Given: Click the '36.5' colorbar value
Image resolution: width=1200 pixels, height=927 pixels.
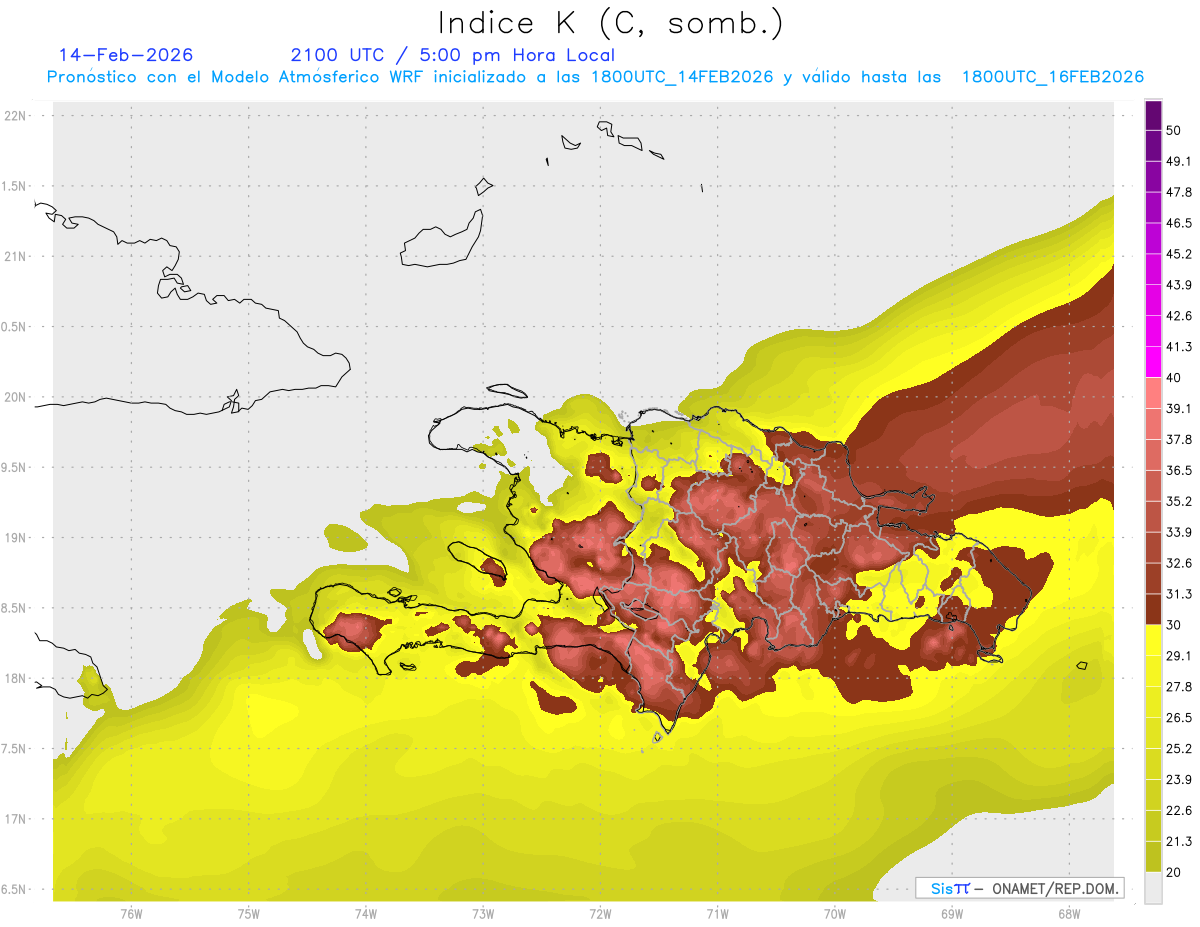Looking at the screenshot, I should click(x=1179, y=470).
